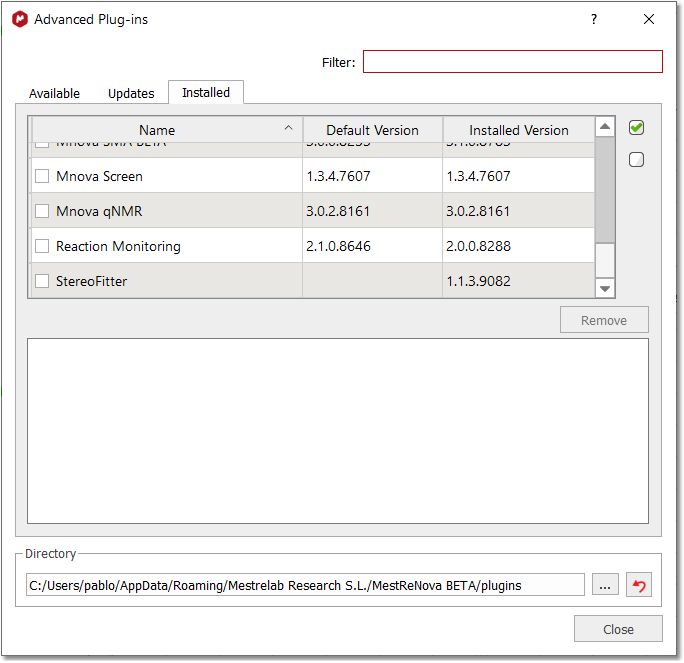Select the Reaction Monitoring row name

[x=118, y=246]
